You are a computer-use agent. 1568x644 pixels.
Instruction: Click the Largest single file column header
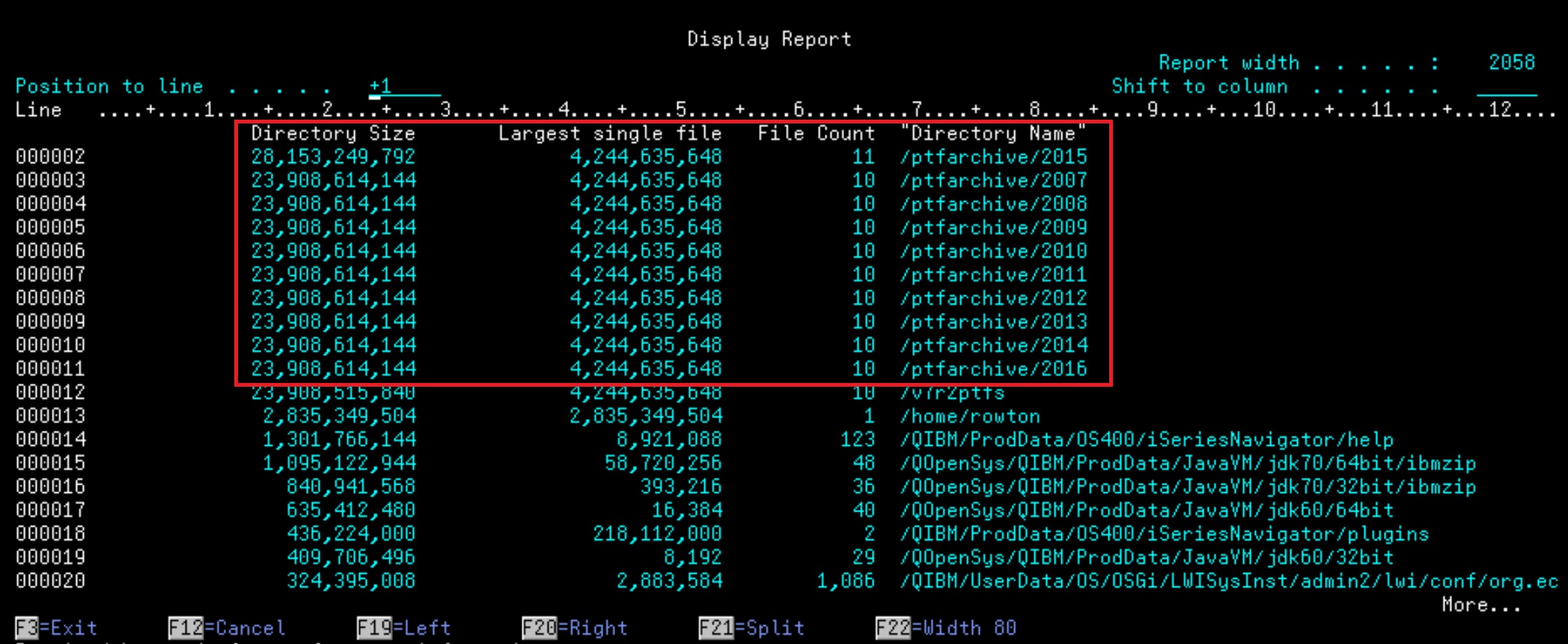609,134
